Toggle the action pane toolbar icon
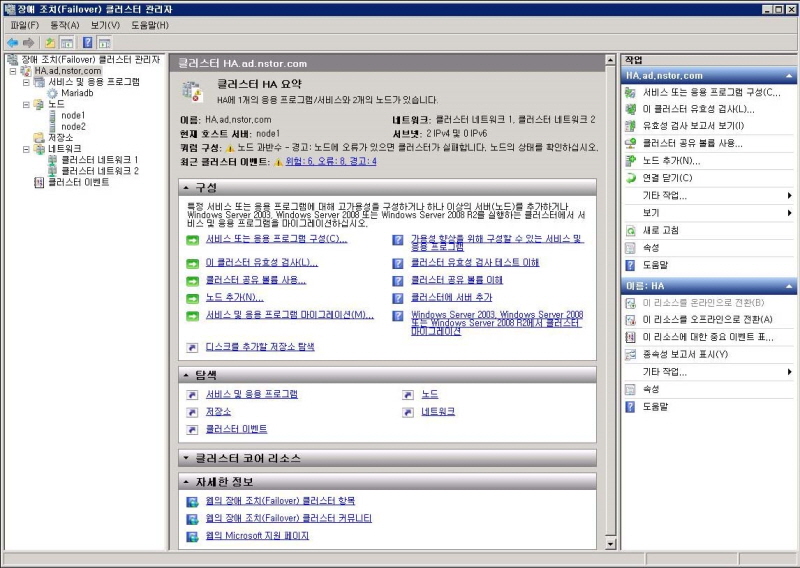Screen dimensions: 800x568 pyautogui.click(x=104, y=43)
